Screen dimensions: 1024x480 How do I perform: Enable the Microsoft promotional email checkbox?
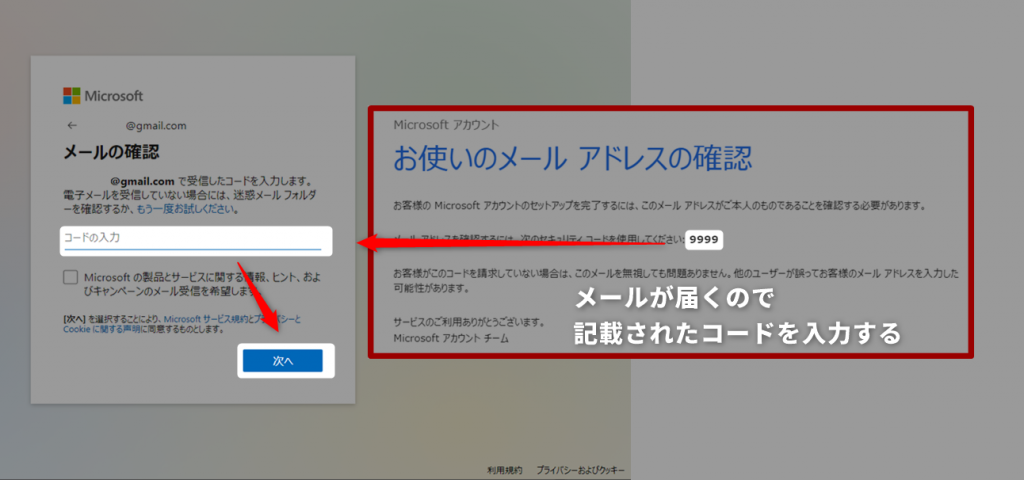71,277
